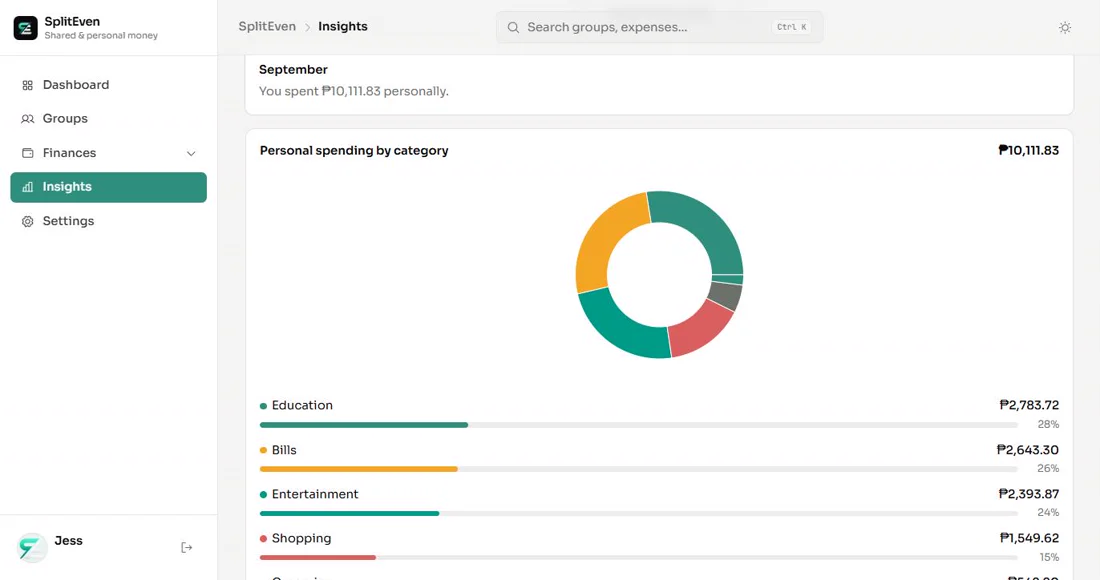Click the ₱2,783.72 Education amount
The width and height of the screenshot is (1100, 580).
click(x=1029, y=405)
